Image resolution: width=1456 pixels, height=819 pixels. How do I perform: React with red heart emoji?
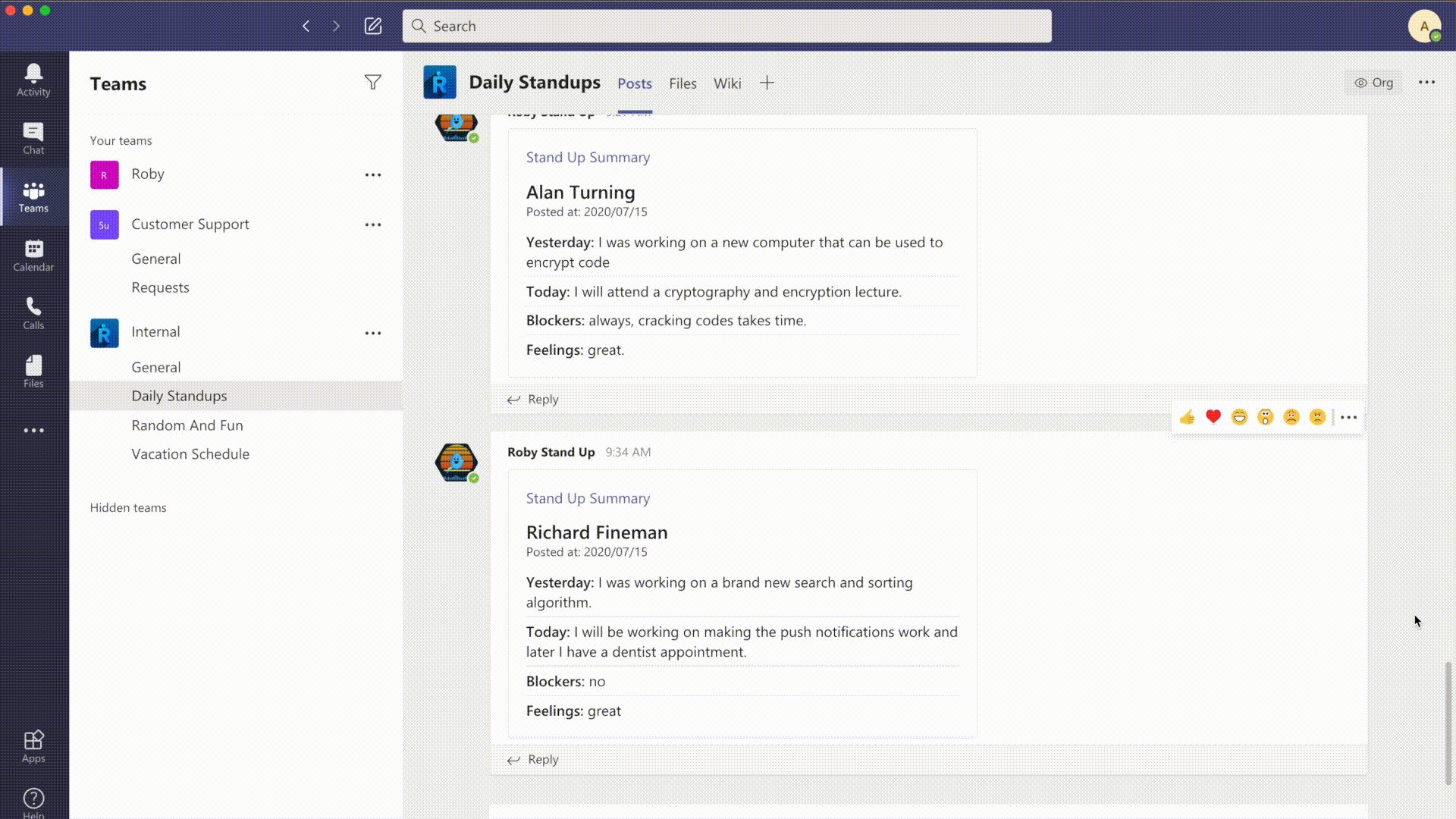pos(1213,417)
